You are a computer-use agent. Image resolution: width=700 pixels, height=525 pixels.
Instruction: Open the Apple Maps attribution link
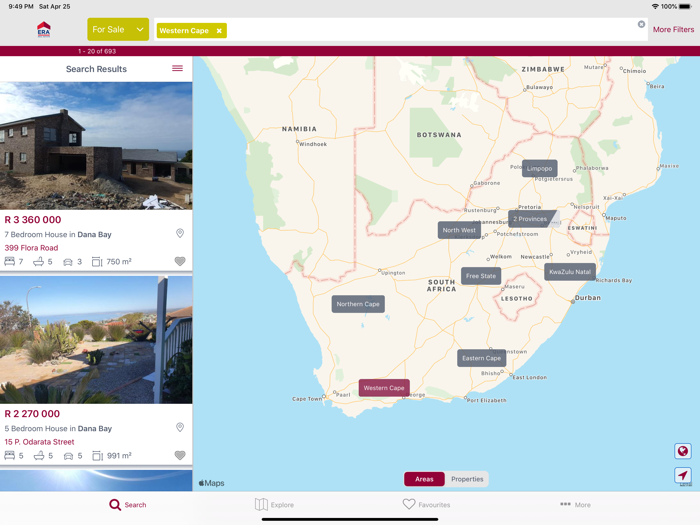[x=212, y=483]
